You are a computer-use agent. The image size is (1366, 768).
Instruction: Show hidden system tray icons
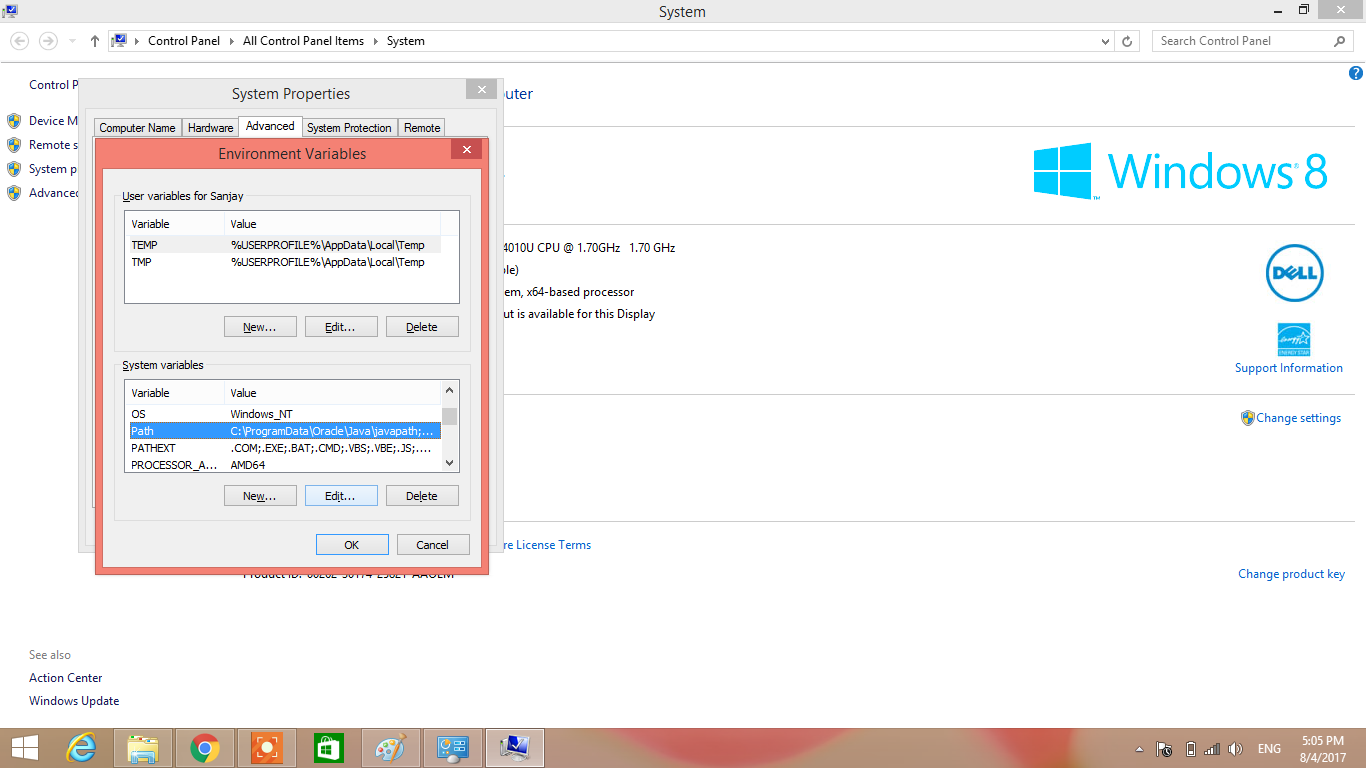1139,749
